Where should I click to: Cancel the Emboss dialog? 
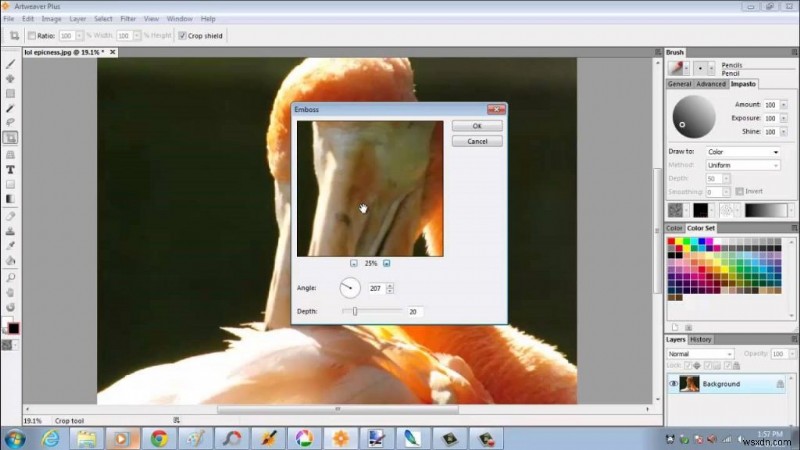[x=477, y=141]
